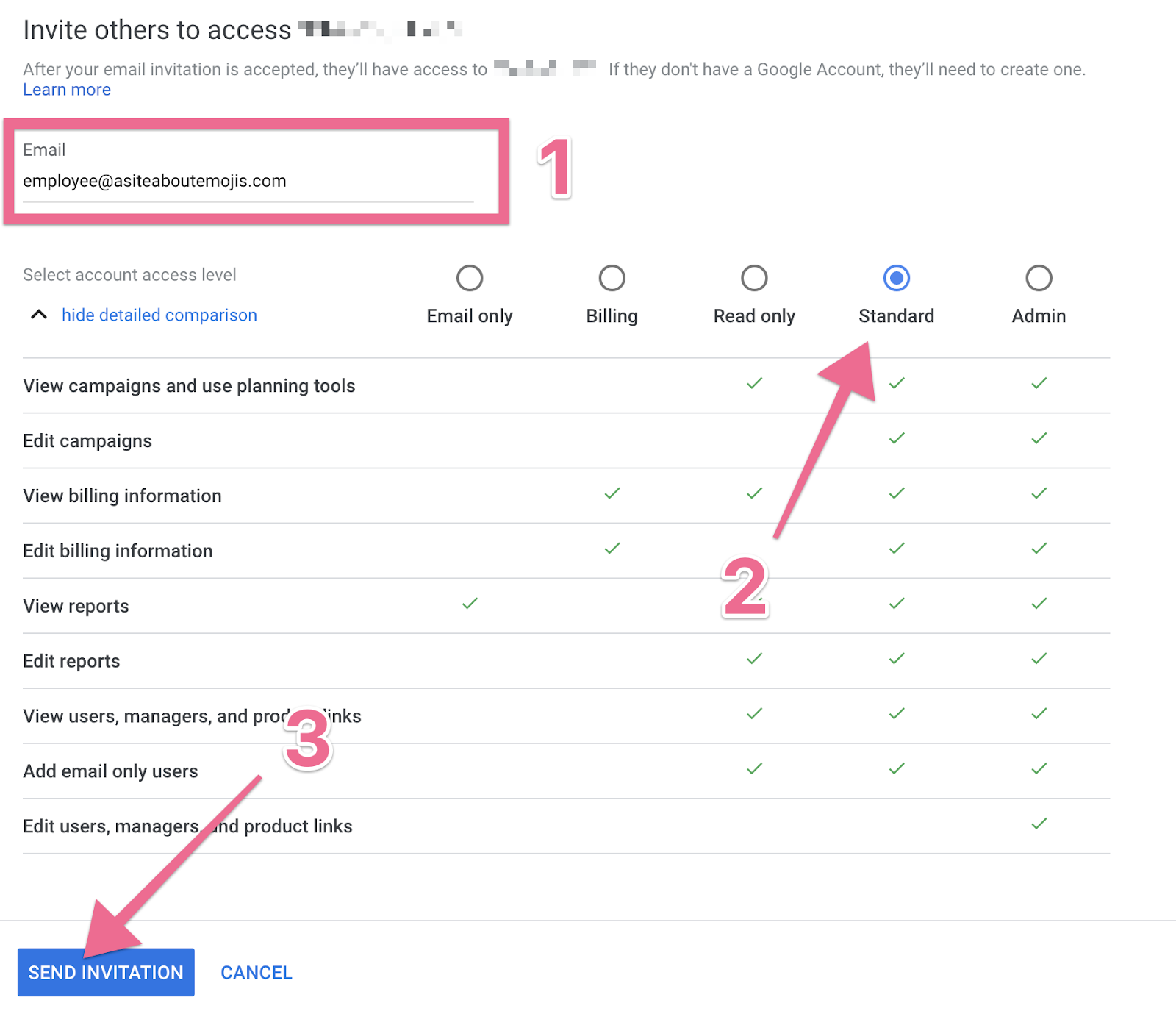The height and width of the screenshot is (1014, 1176).
Task: Click the Billing checkmark for Edit billing information
Action: coord(612,549)
